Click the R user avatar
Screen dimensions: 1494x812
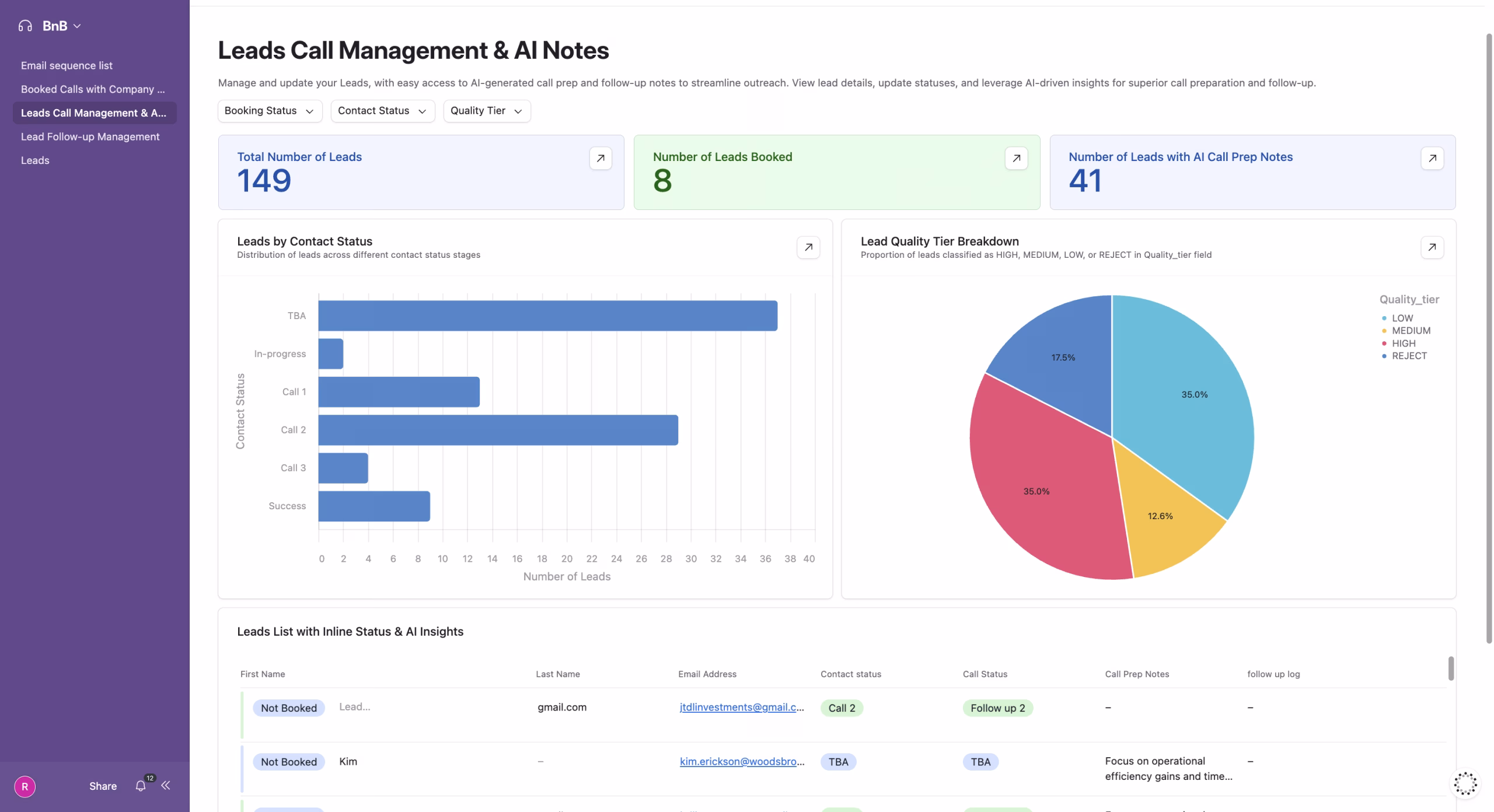pos(25,786)
